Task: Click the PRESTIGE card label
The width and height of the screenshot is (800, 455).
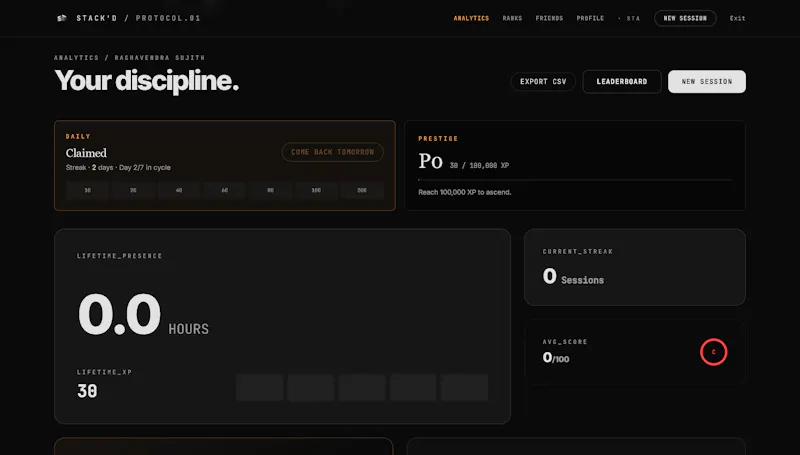Action: point(438,139)
